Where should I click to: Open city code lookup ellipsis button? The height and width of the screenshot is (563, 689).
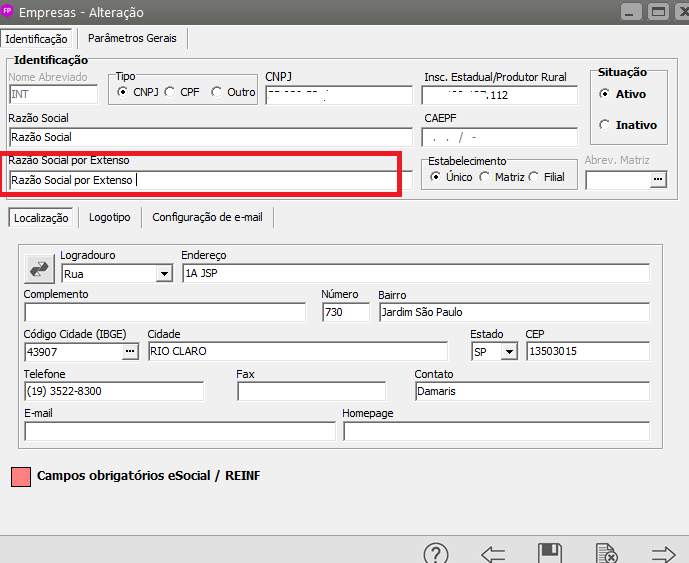pyautogui.click(x=130, y=351)
